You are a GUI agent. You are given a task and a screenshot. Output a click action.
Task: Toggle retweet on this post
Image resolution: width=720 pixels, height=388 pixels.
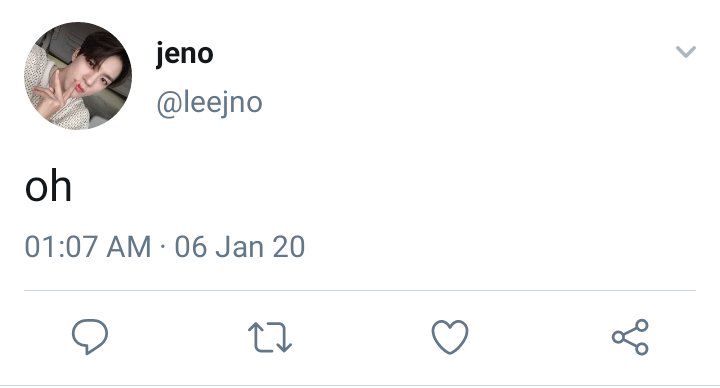[x=270, y=337]
